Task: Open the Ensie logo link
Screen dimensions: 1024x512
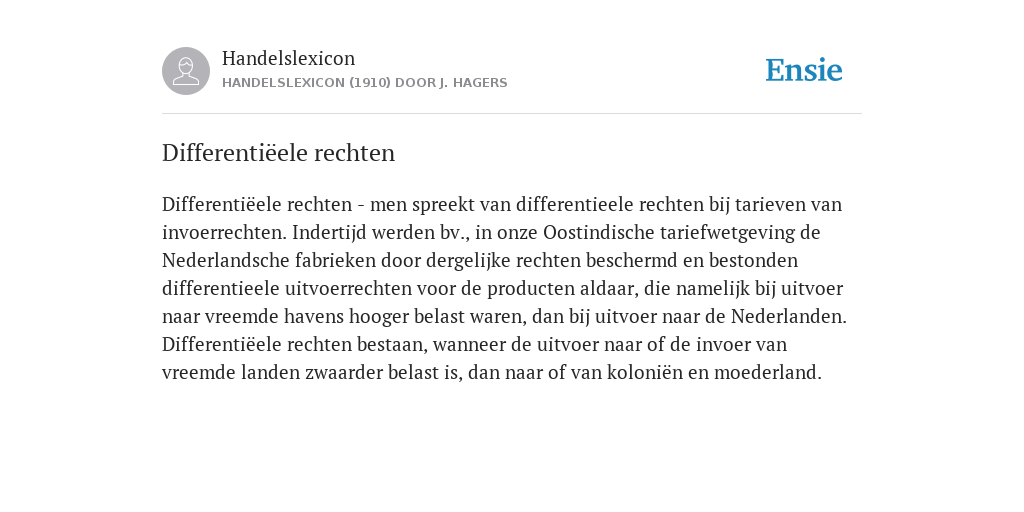Action: [804, 70]
